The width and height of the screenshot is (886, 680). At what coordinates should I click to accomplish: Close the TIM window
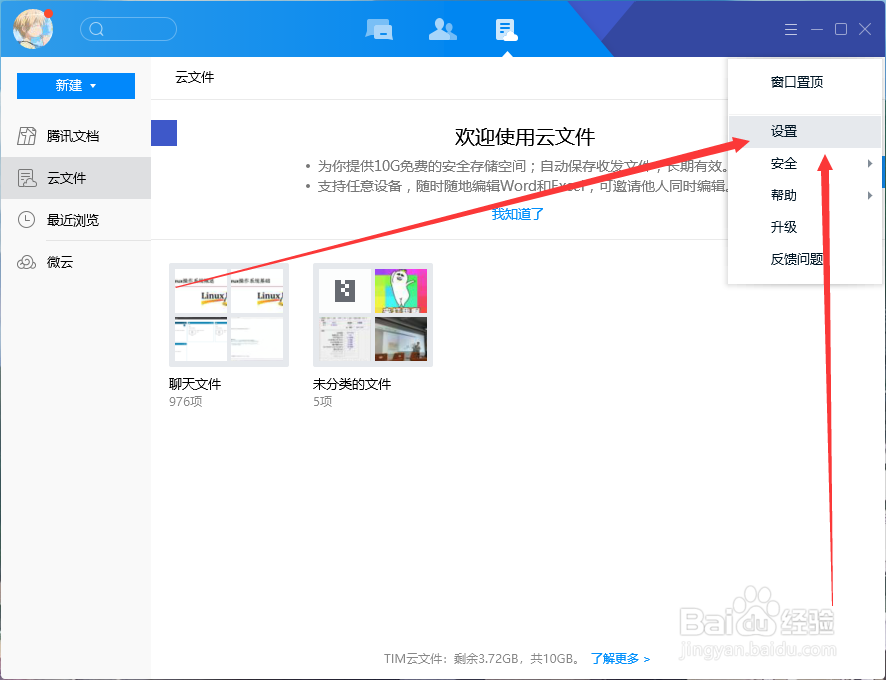tap(865, 29)
